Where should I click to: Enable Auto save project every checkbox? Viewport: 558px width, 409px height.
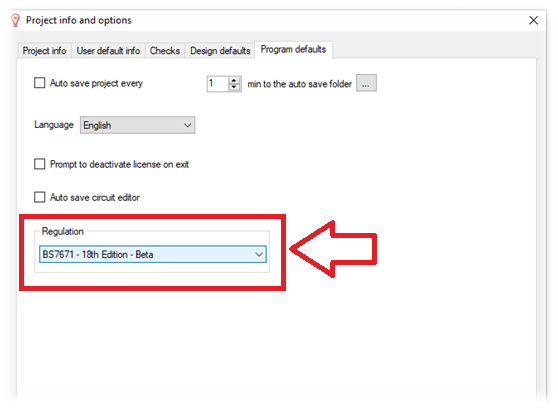point(40,83)
